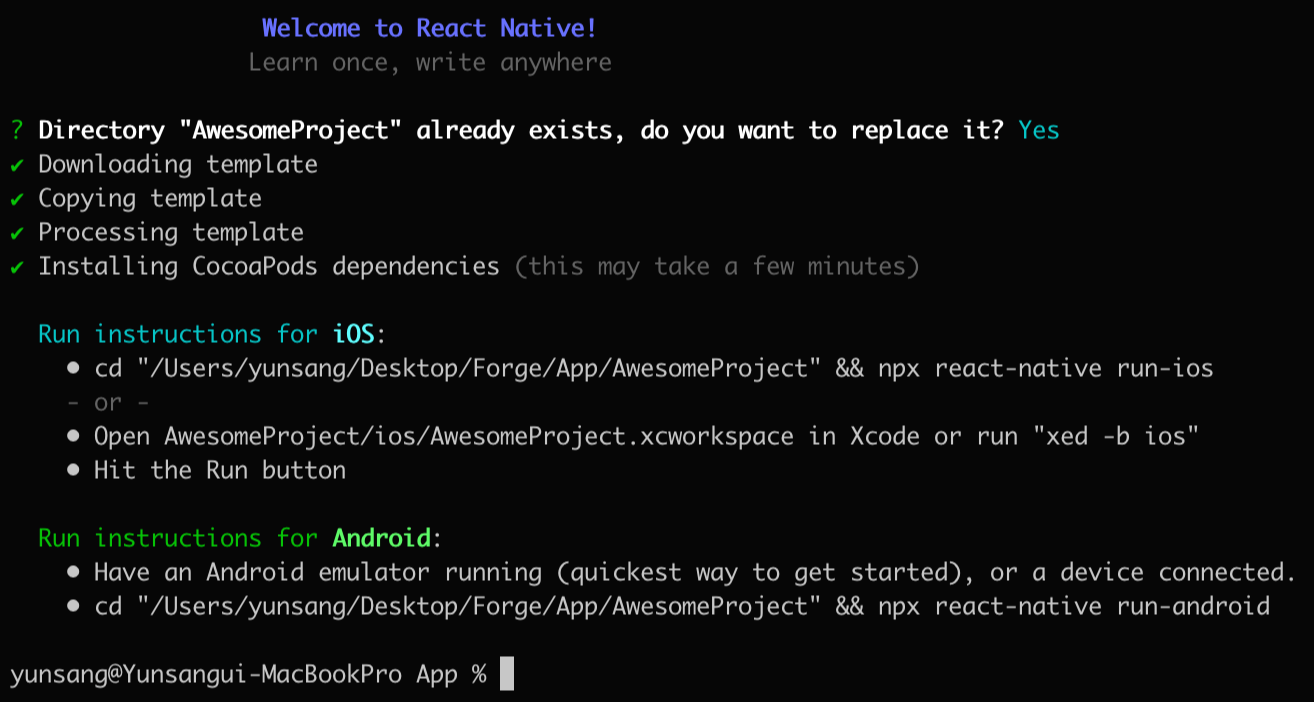Click the "- or -" separator text
This screenshot has width=1314, height=702.
click(108, 403)
